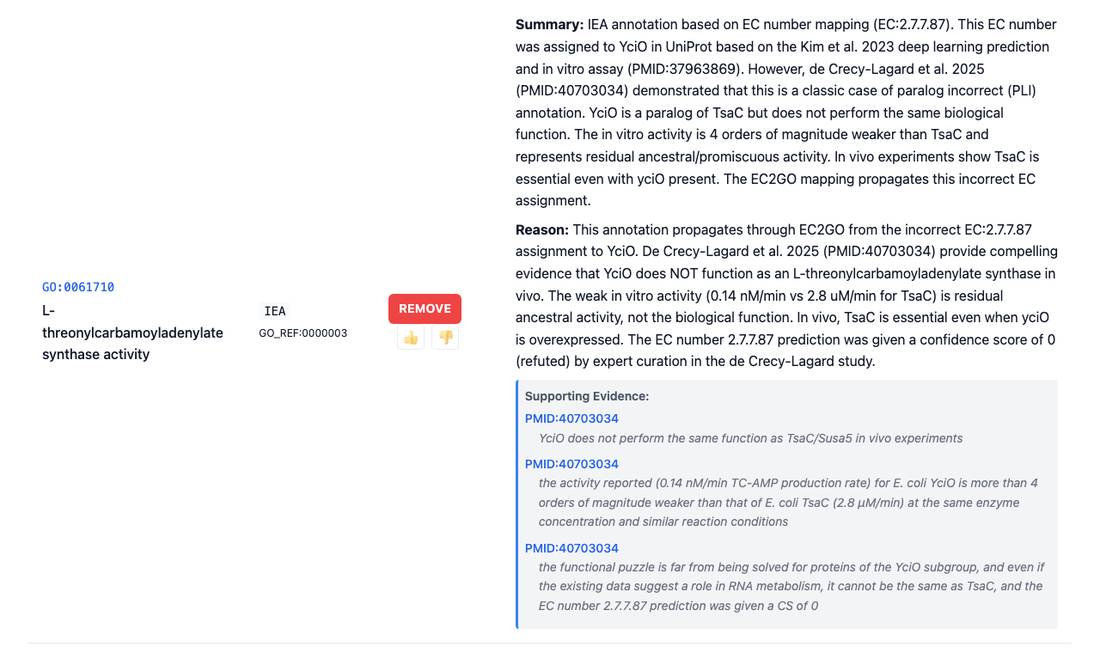The image size is (1100, 653).
Task: Click the Reason paragraph about residual ancestral activity
Action: (x=786, y=295)
